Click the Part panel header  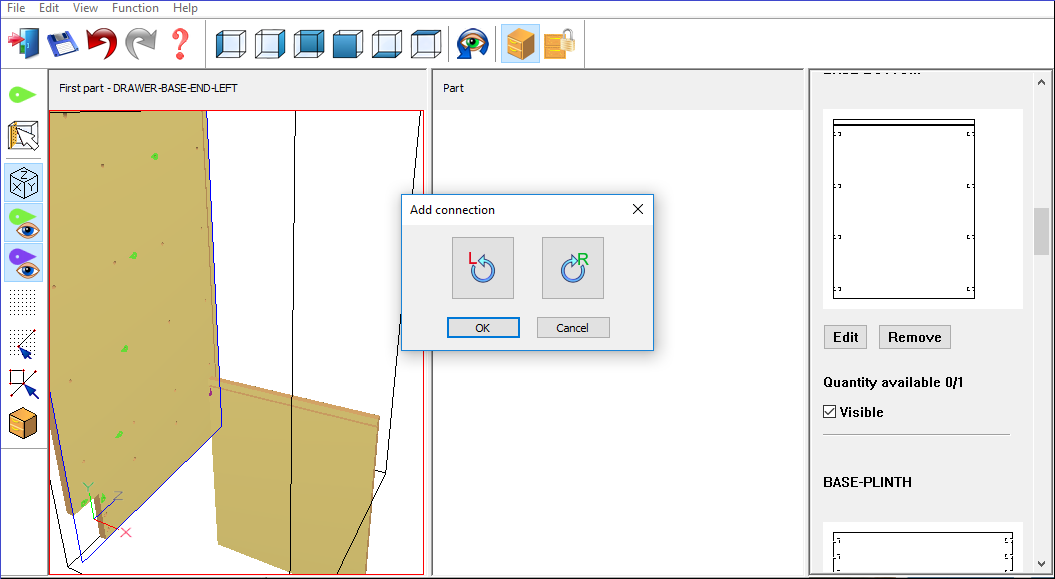click(453, 88)
